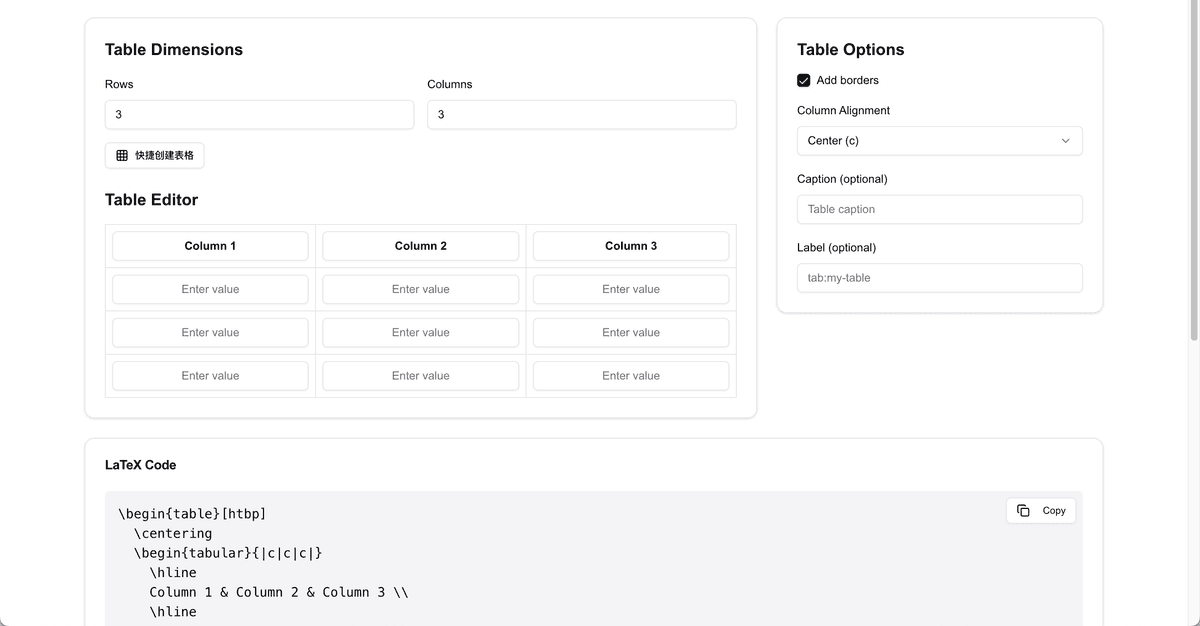Click the \centering code line
This screenshot has height=626, width=1200.
click(173, 533)
